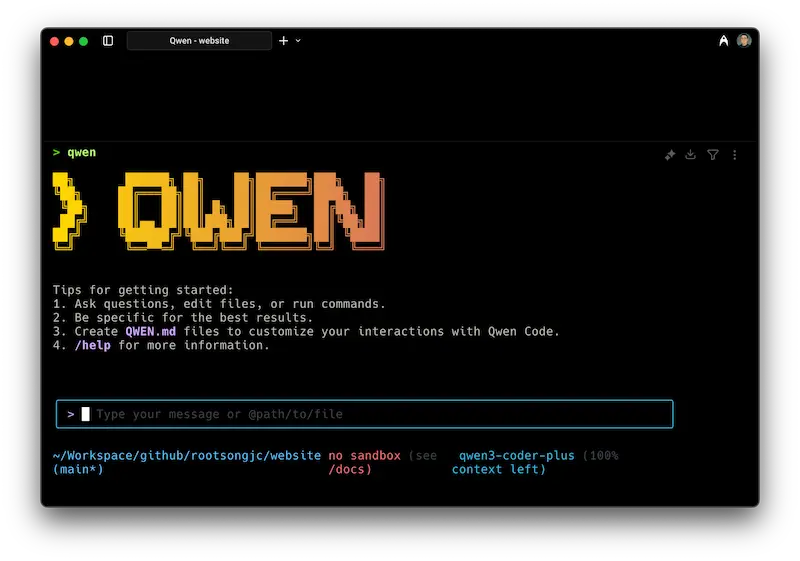Focus the 'Type your message' input field
The width and height of the screenshot is (800, 561).
pyautogui.click(x=365, y=414)
